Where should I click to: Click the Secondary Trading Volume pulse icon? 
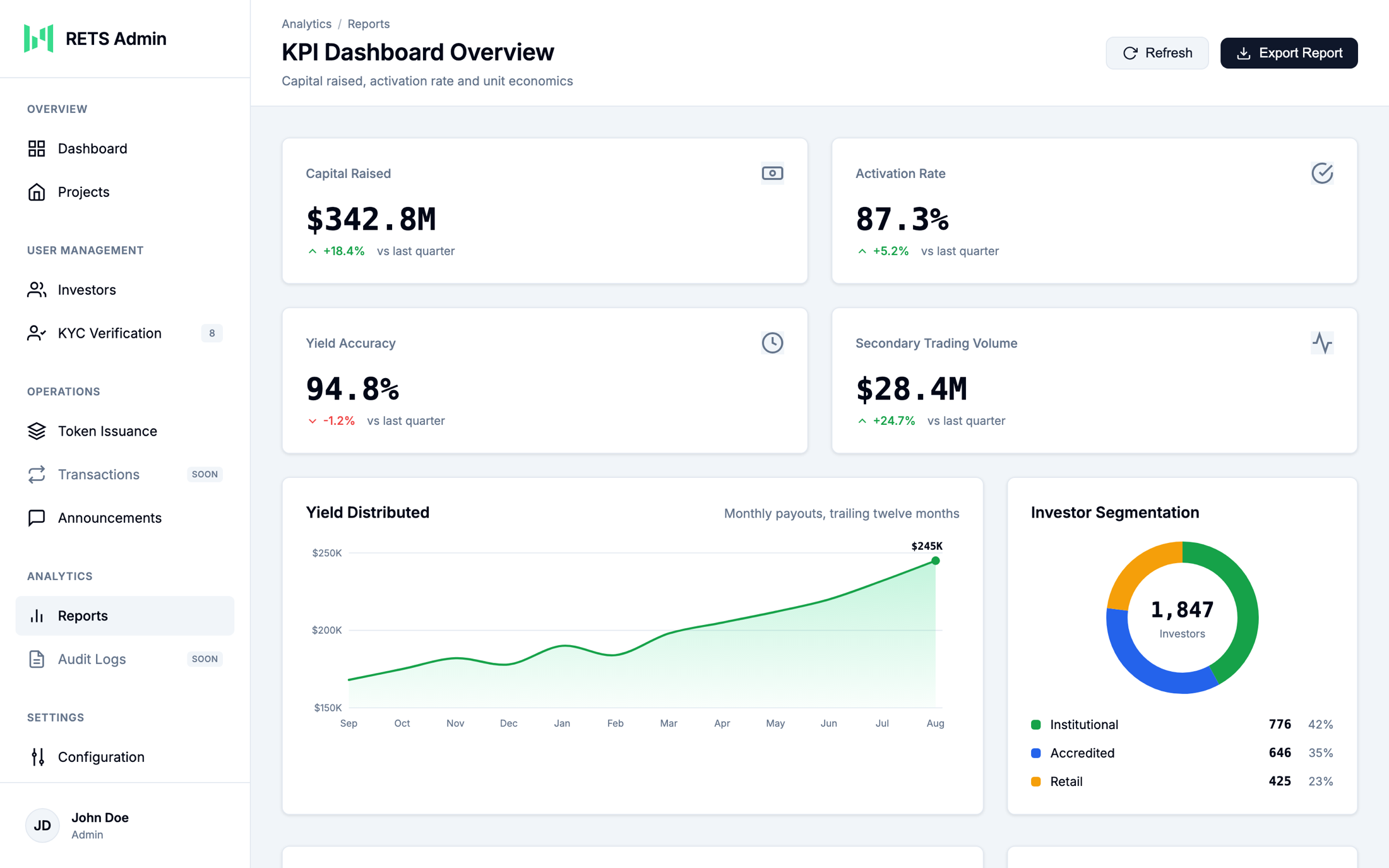[1322, 343]
